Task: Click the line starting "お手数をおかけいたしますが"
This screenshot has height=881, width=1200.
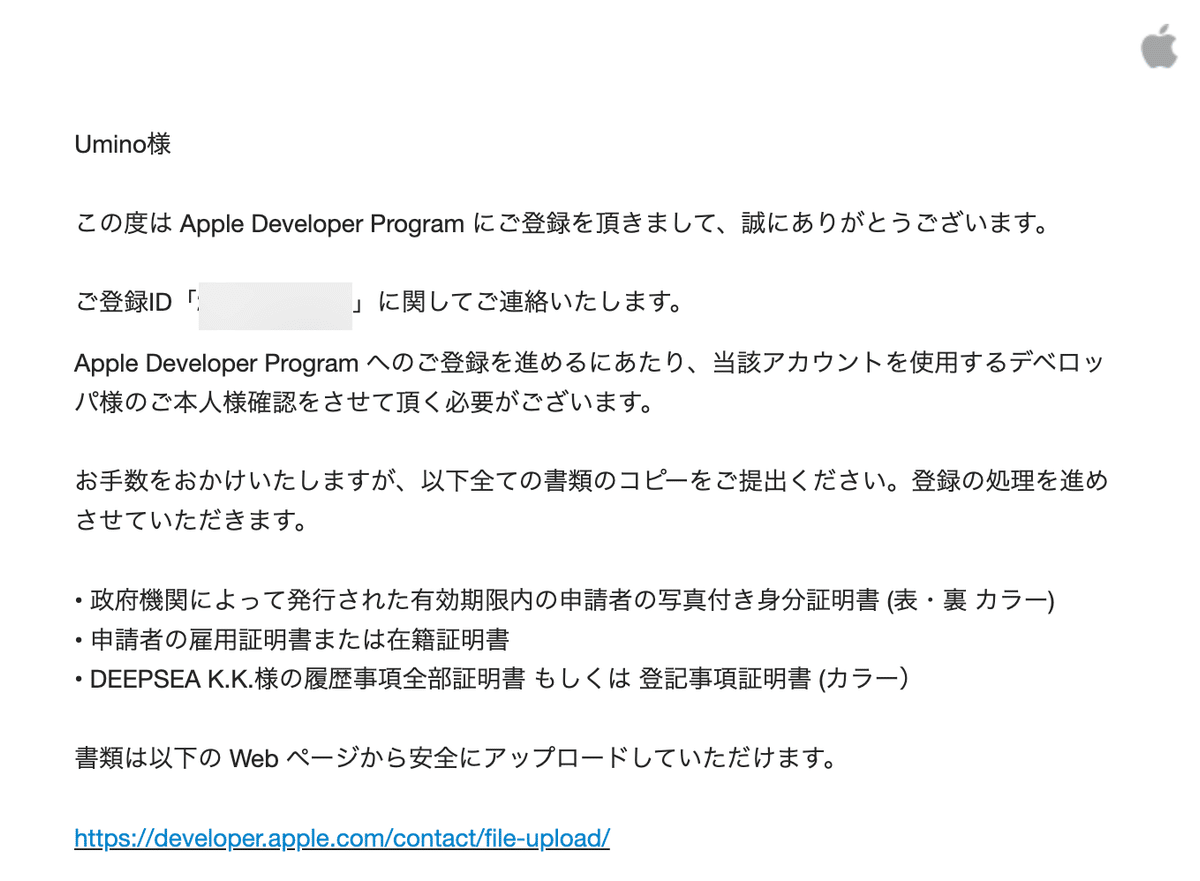Action: tap(591, 482)
